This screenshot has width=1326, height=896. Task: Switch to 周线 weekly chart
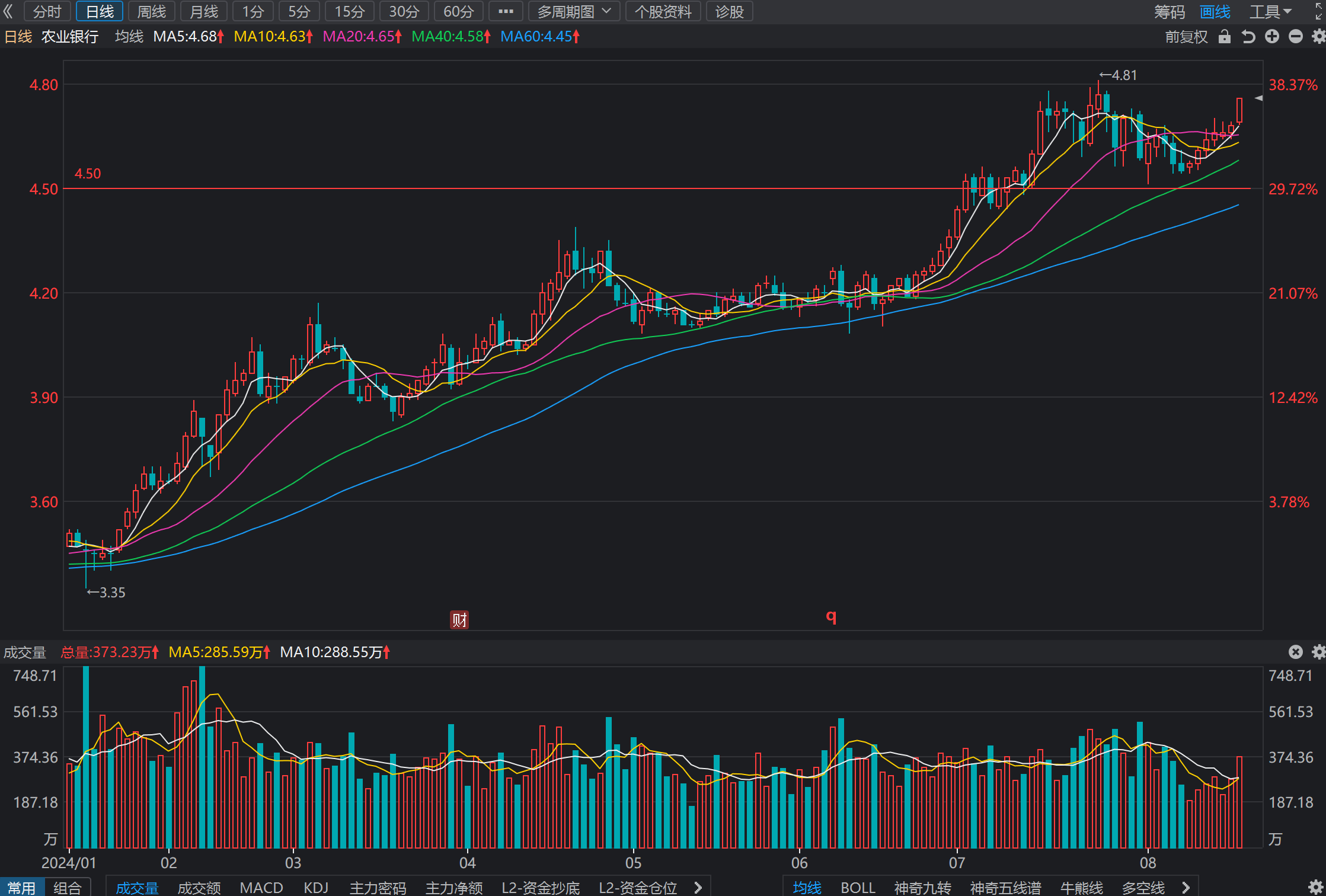coord(152,11)
